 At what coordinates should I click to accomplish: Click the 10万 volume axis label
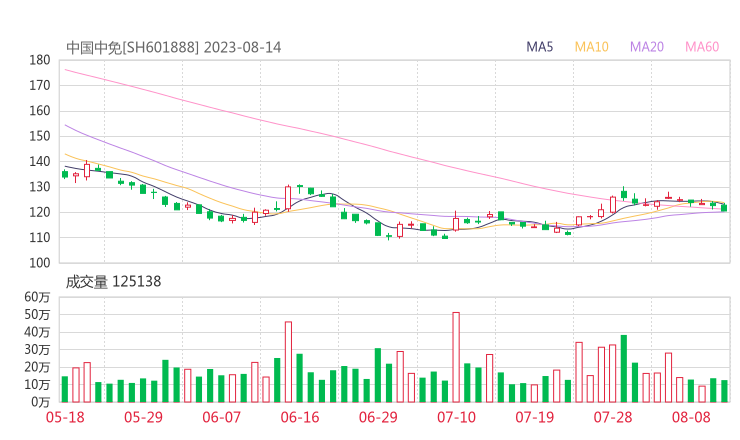[x=37, y=384]
